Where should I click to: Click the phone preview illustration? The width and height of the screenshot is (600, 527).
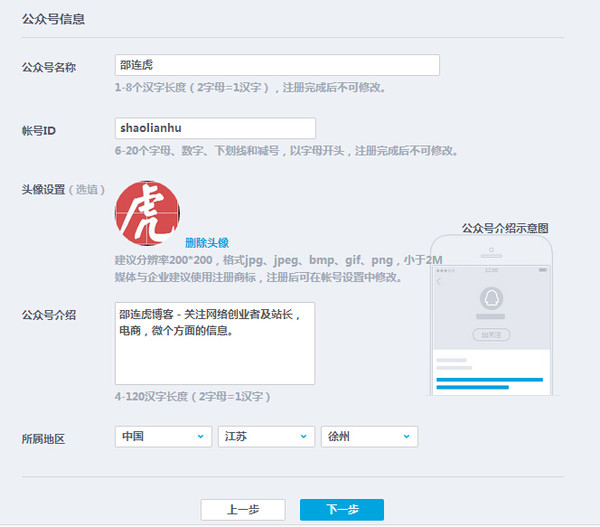(491, 315)
